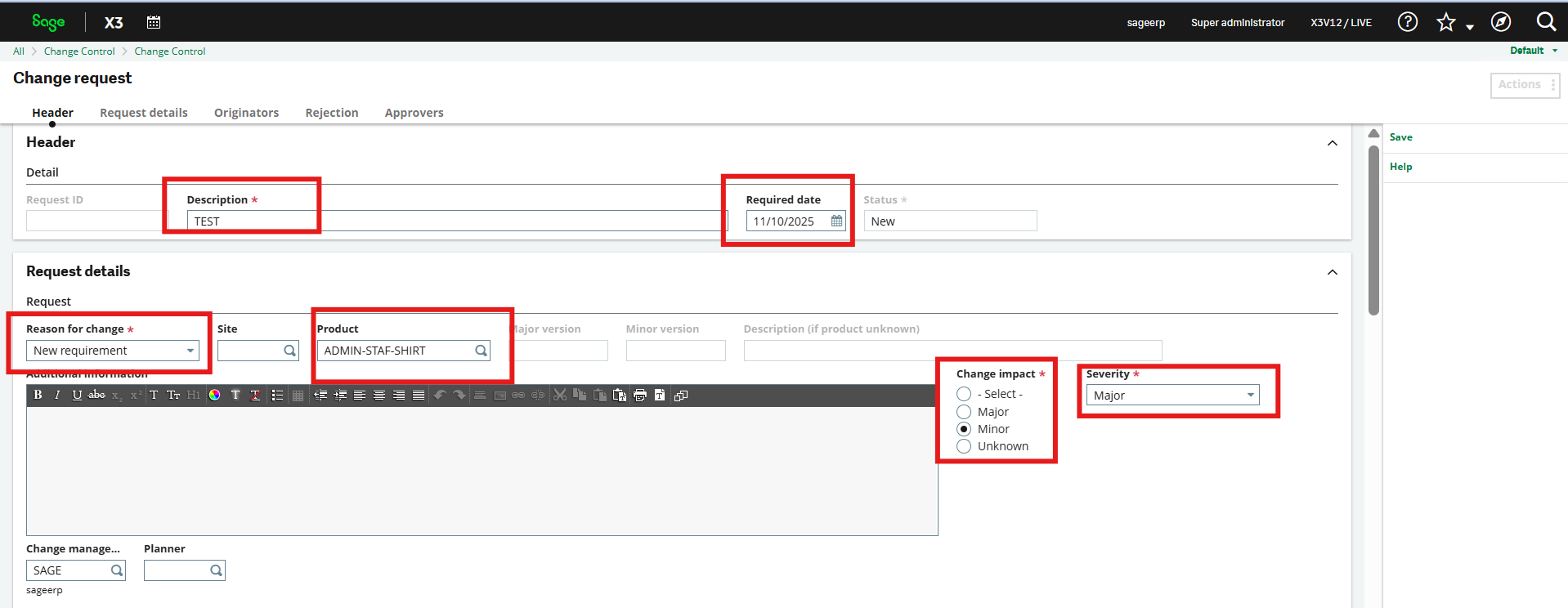Click the search magnifier in top bar
This screenshot has width=1568, height=608.
coord(1546,21)
